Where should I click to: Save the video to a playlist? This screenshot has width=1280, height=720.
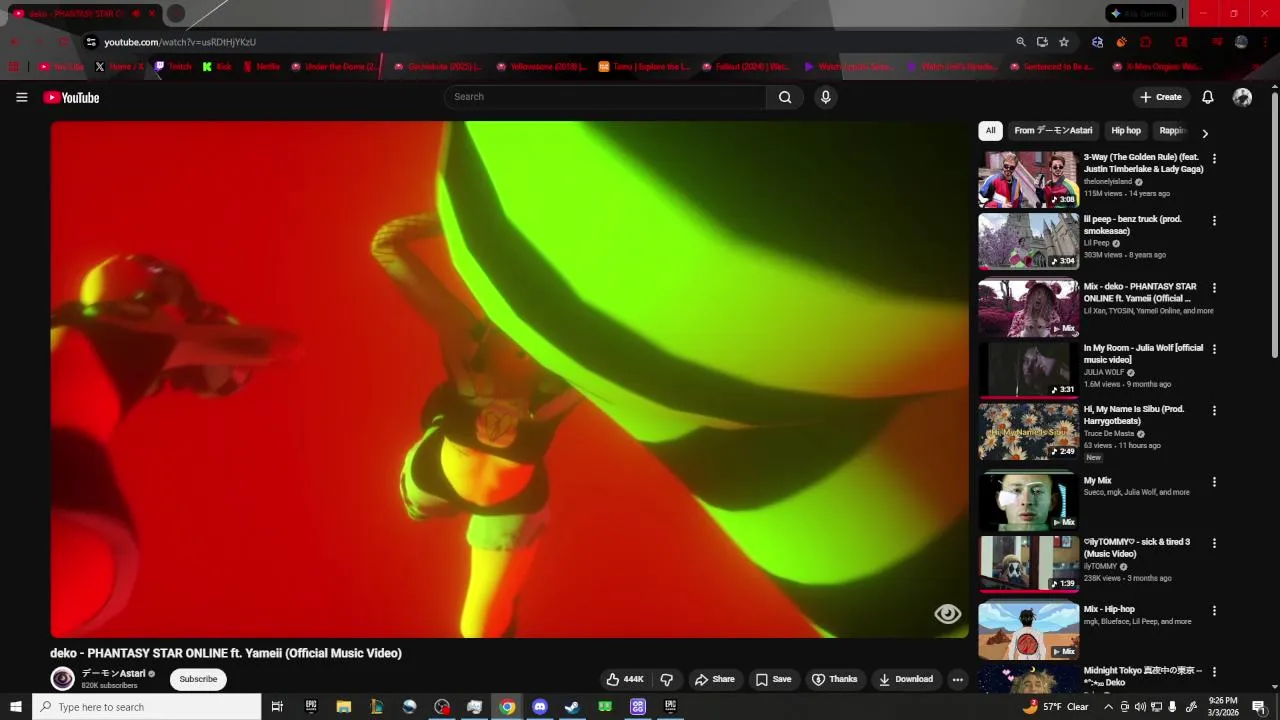coord(773,679)
